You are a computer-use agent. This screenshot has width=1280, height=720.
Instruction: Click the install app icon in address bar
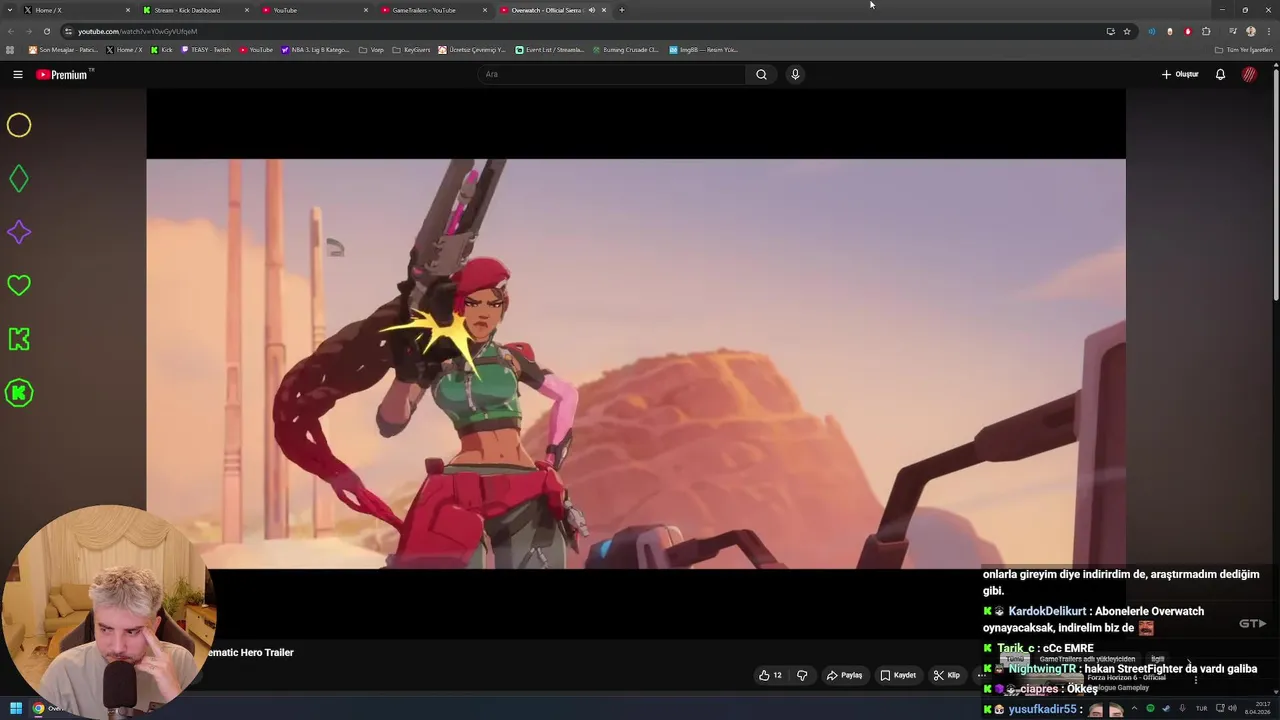click(1110, 31)
